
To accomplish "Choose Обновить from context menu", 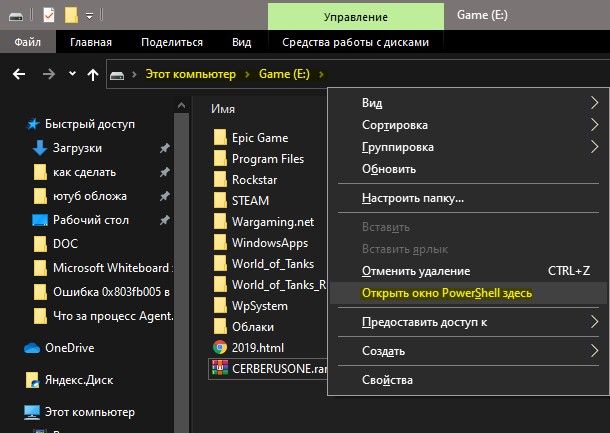I will point(468,169).
